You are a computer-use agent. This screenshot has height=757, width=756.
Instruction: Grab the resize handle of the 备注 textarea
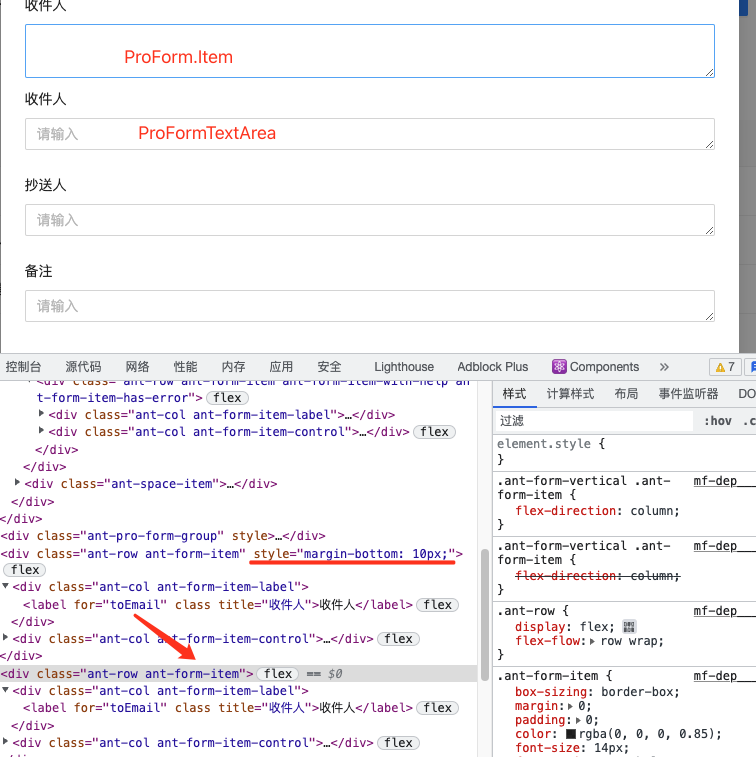coord(709,317)
